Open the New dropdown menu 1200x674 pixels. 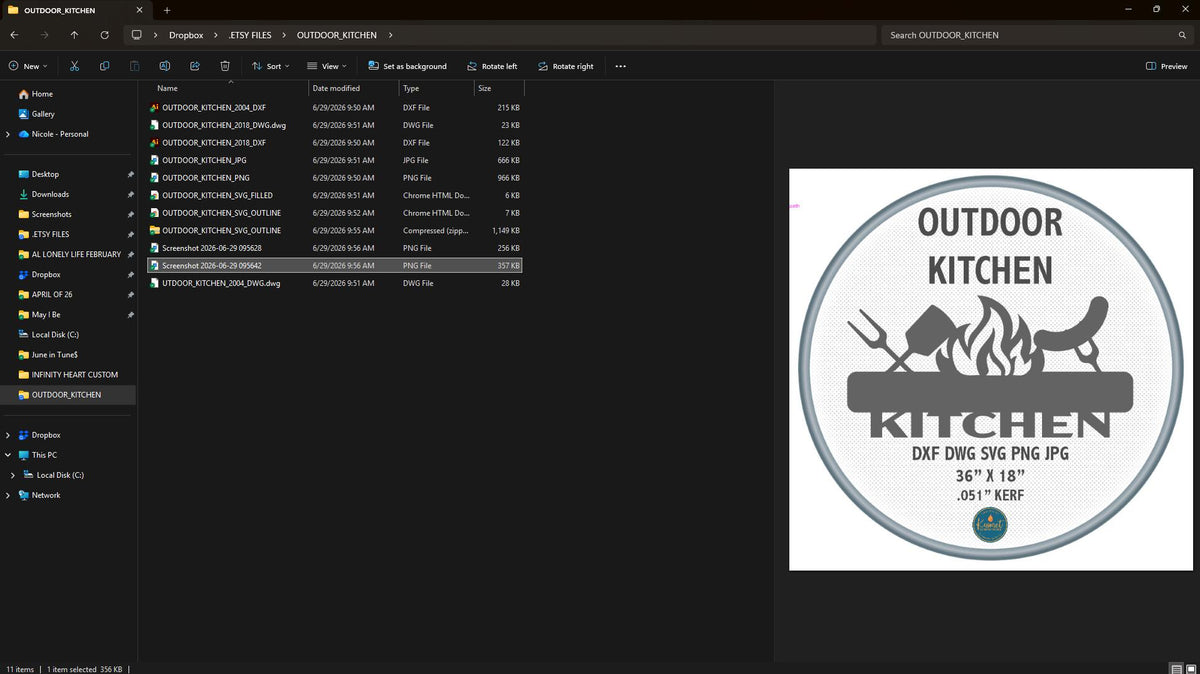coord(28,66)
